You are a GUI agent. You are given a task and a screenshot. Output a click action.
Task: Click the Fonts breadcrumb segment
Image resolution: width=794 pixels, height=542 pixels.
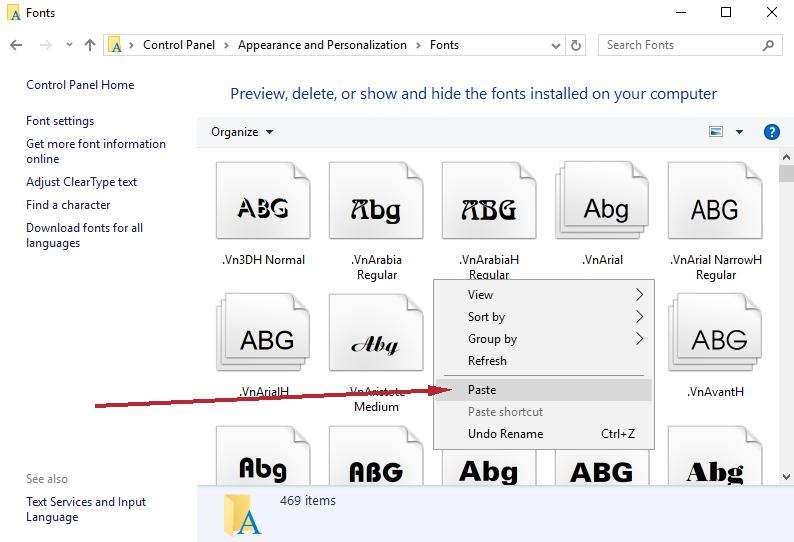(444, 45)
